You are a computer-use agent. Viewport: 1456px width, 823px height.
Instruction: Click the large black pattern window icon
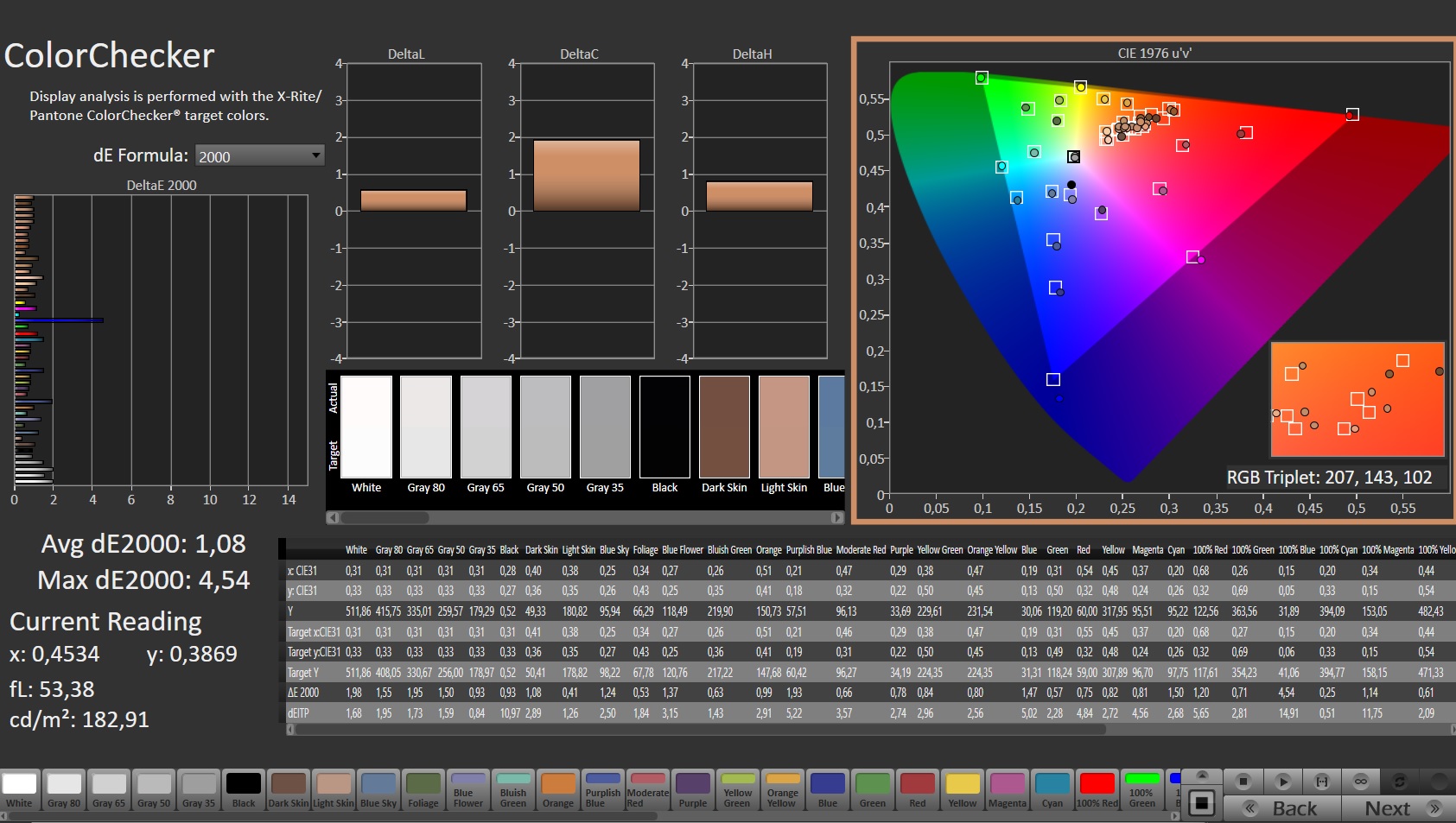coord(1201,804)
